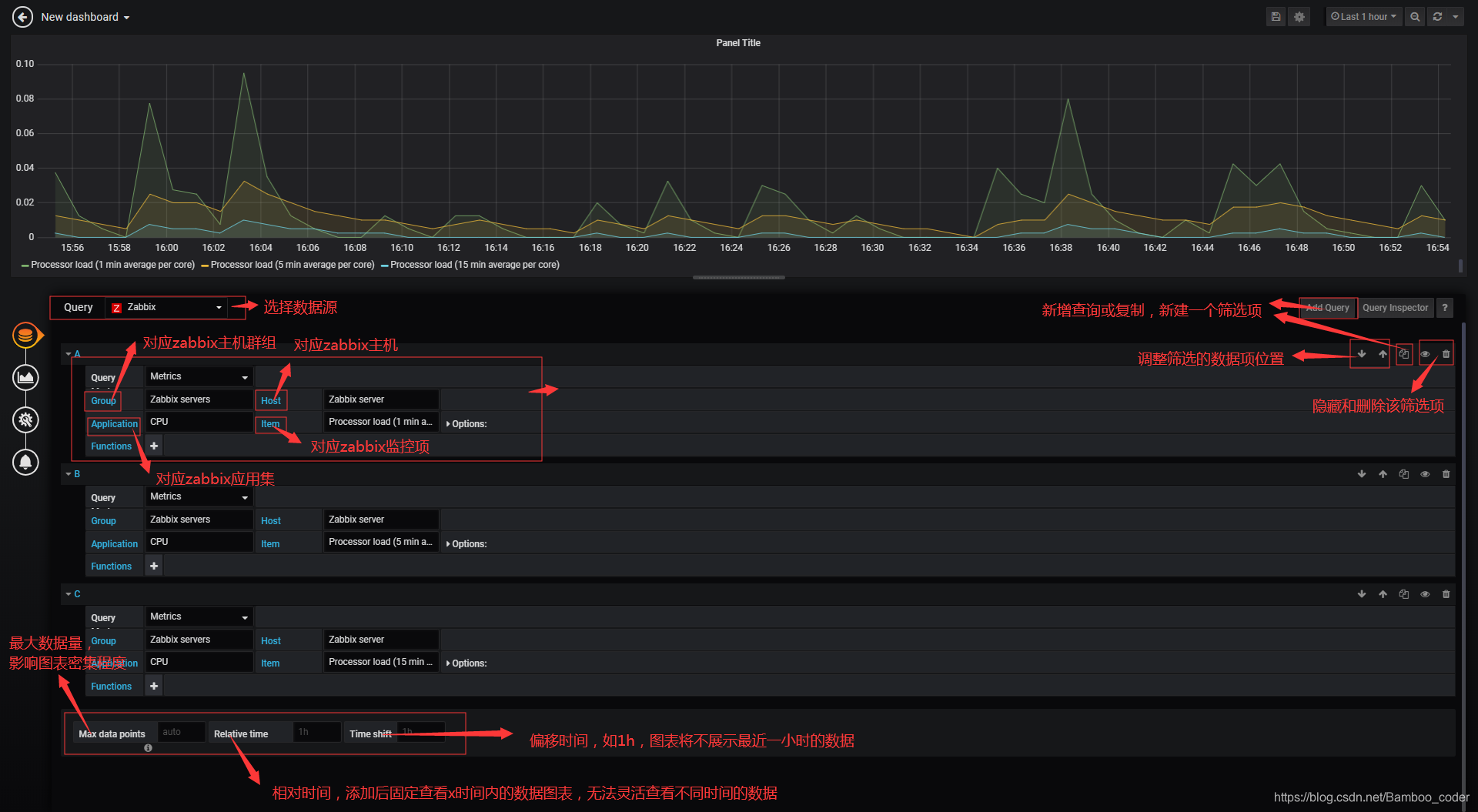
Task: Edit query B Item field Processor load 5 min
Action: point(381,542)
